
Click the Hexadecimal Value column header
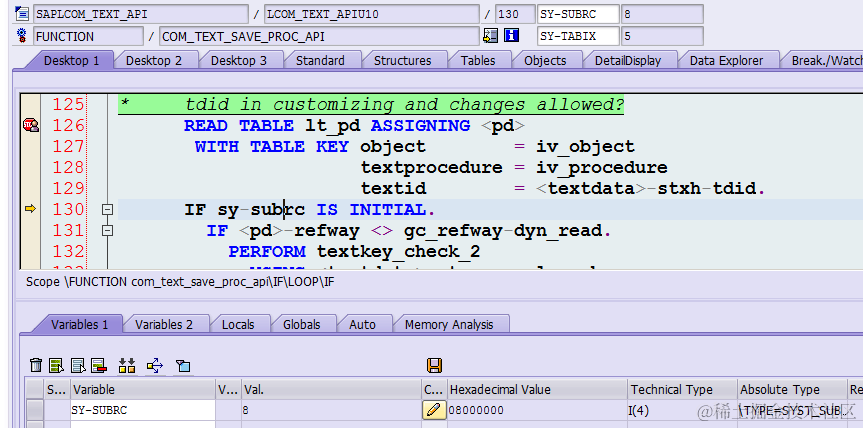[537, 389]
